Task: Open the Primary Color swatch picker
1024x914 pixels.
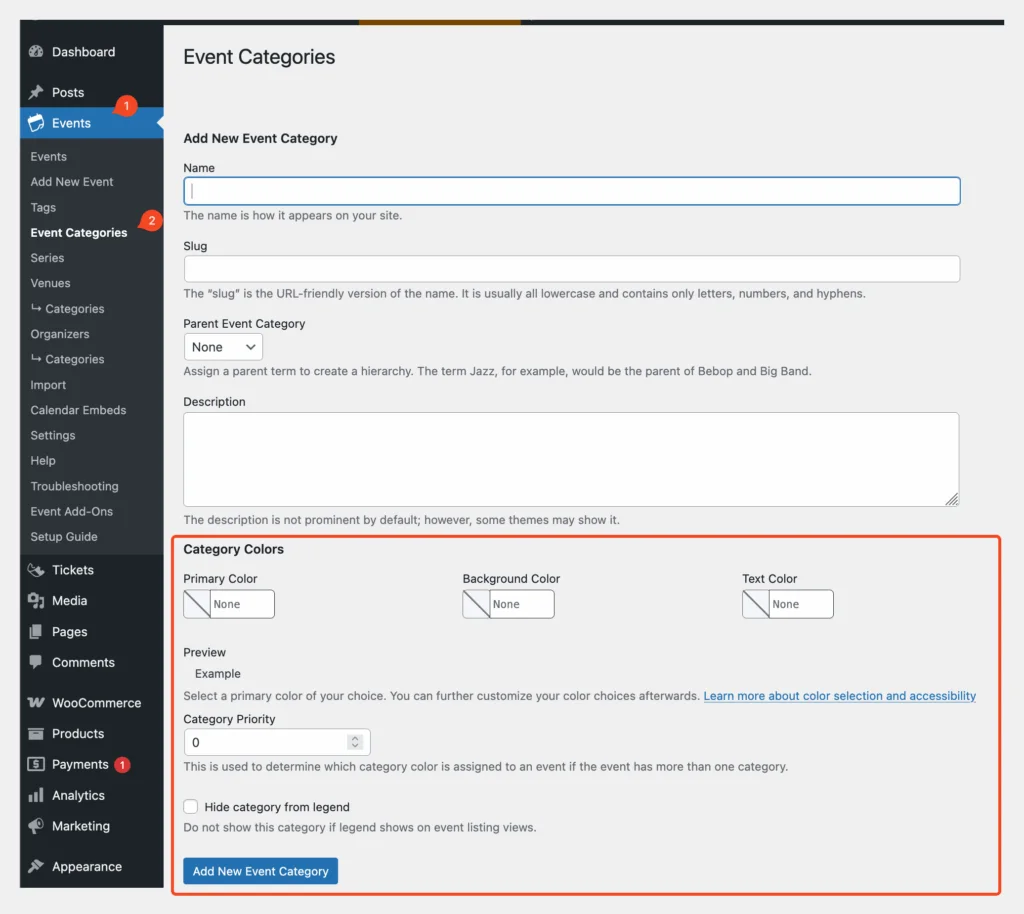Action: click(x=197, y=604)
